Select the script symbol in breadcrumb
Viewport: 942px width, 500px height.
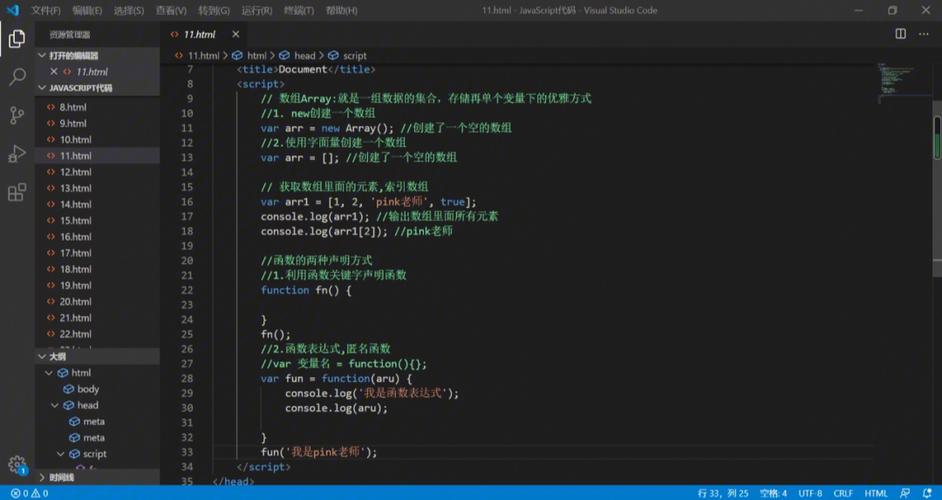(x=347, y=55)
